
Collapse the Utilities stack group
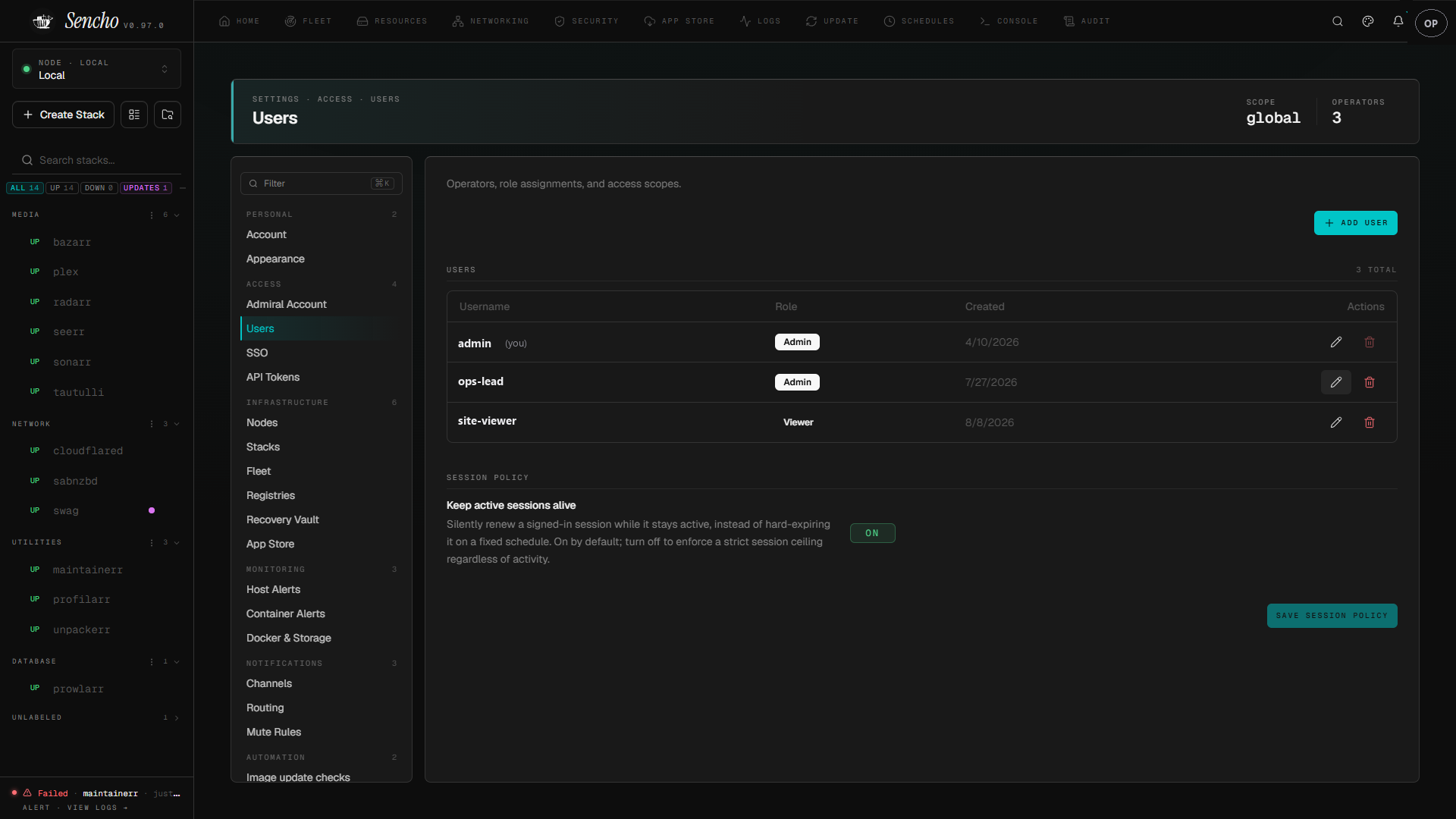point(177,542)
